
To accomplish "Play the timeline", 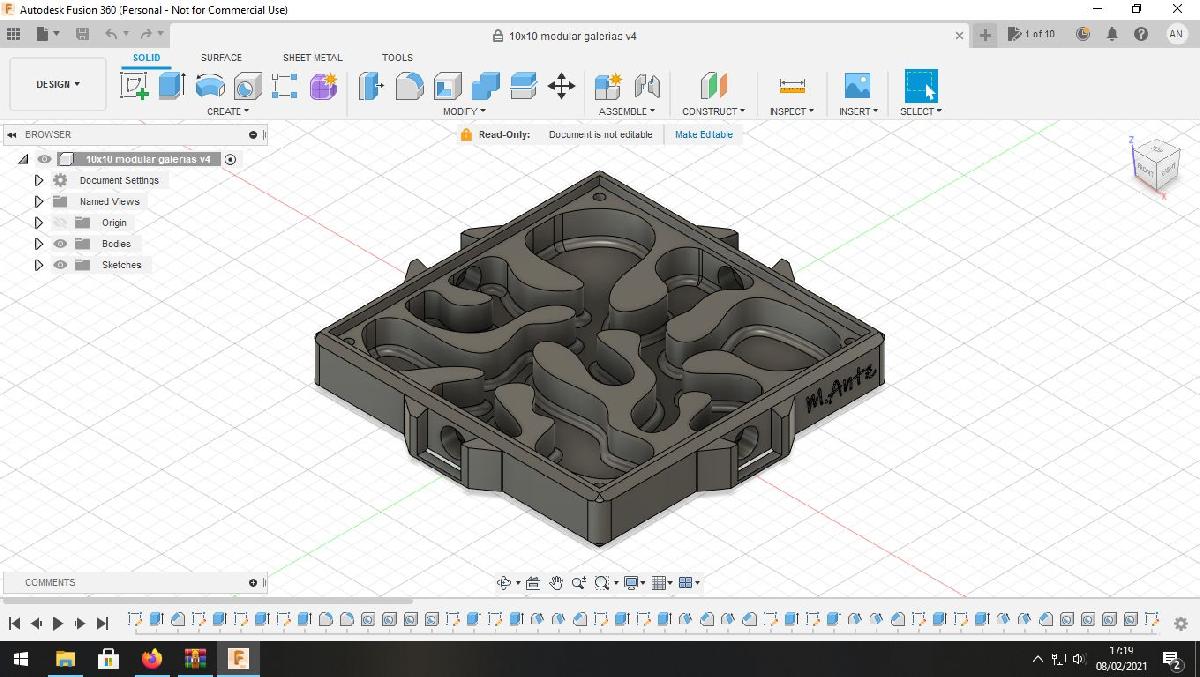I will (58, 623).
